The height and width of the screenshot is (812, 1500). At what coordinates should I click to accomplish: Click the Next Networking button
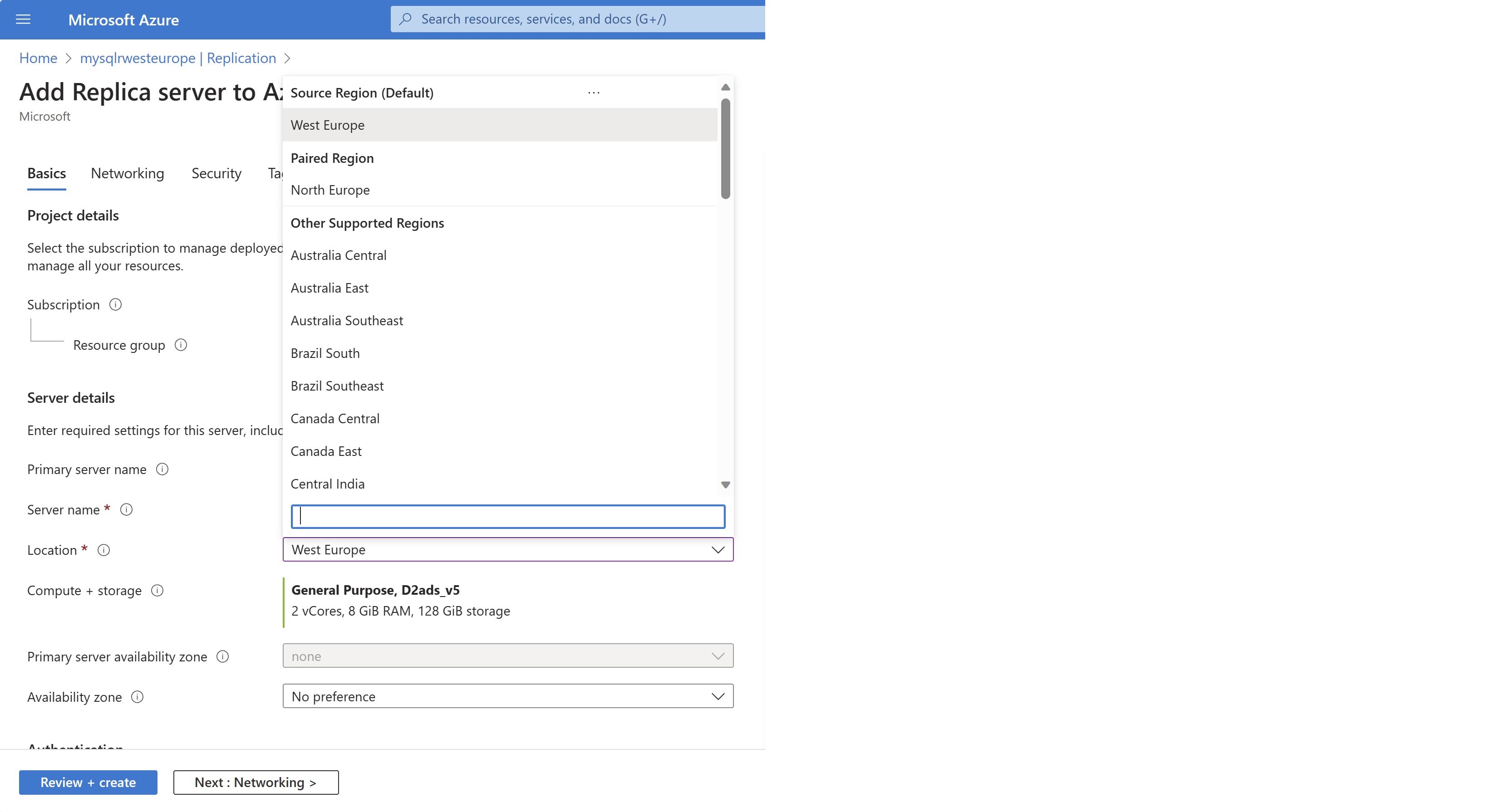coord(255,782)
